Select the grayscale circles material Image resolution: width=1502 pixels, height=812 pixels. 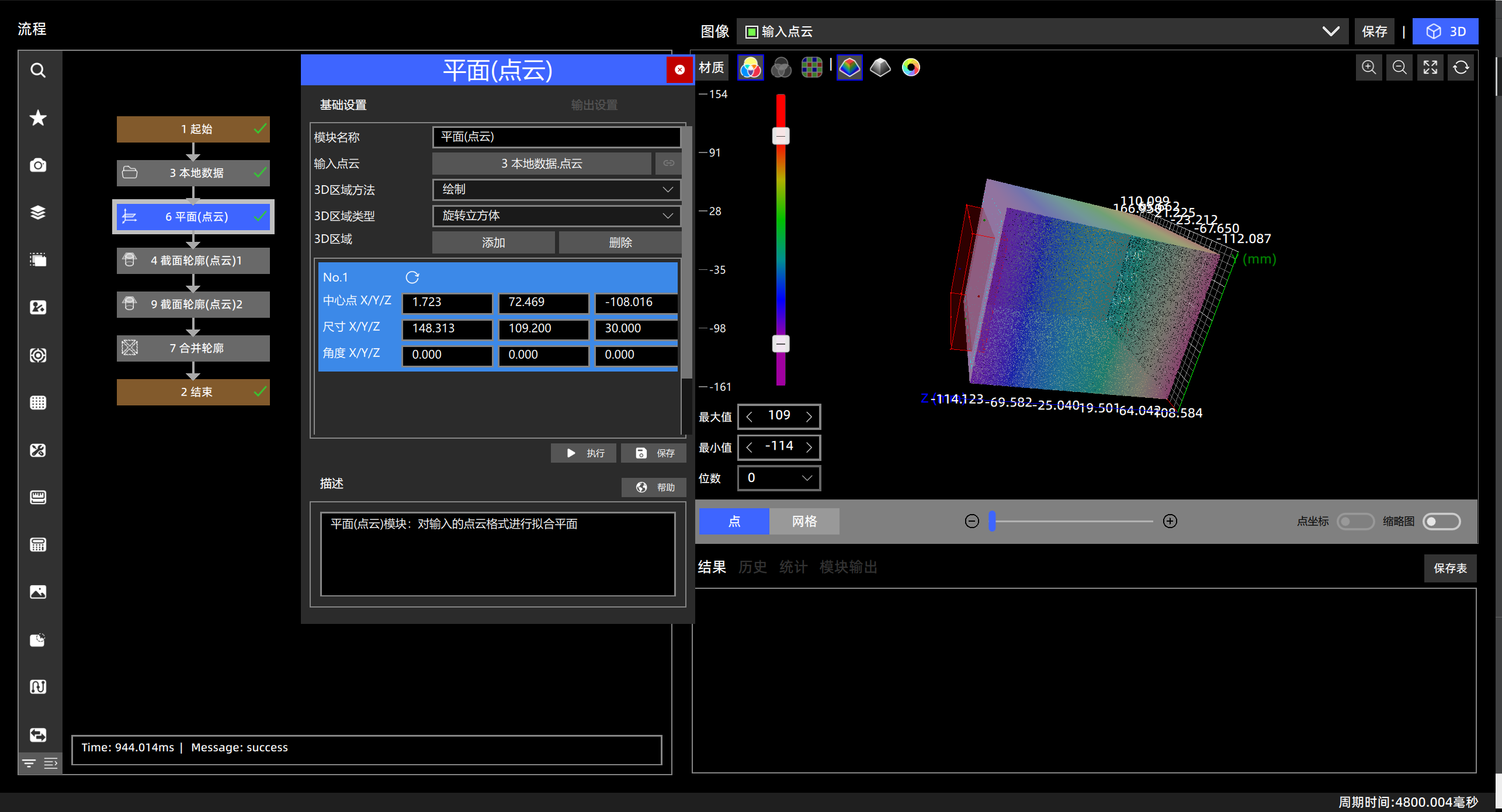click(x=781, y=68)
